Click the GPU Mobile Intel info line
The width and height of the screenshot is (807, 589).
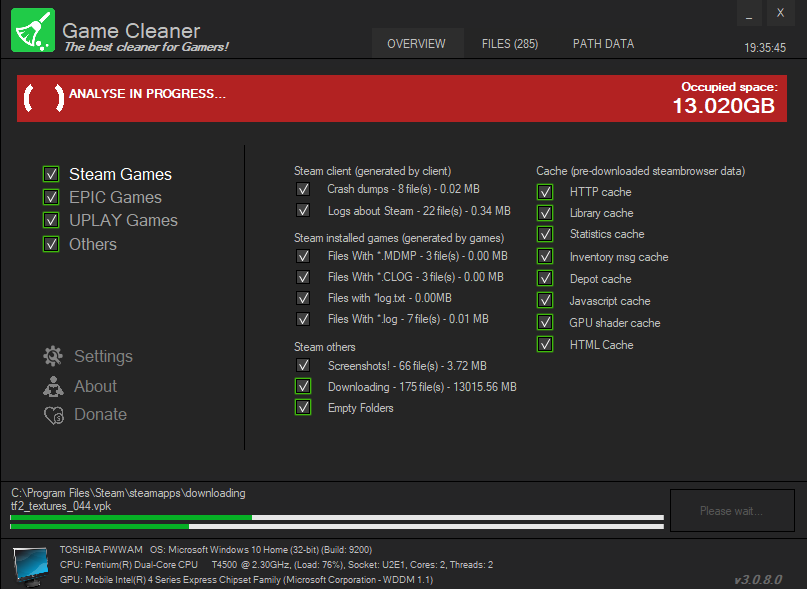246,580
